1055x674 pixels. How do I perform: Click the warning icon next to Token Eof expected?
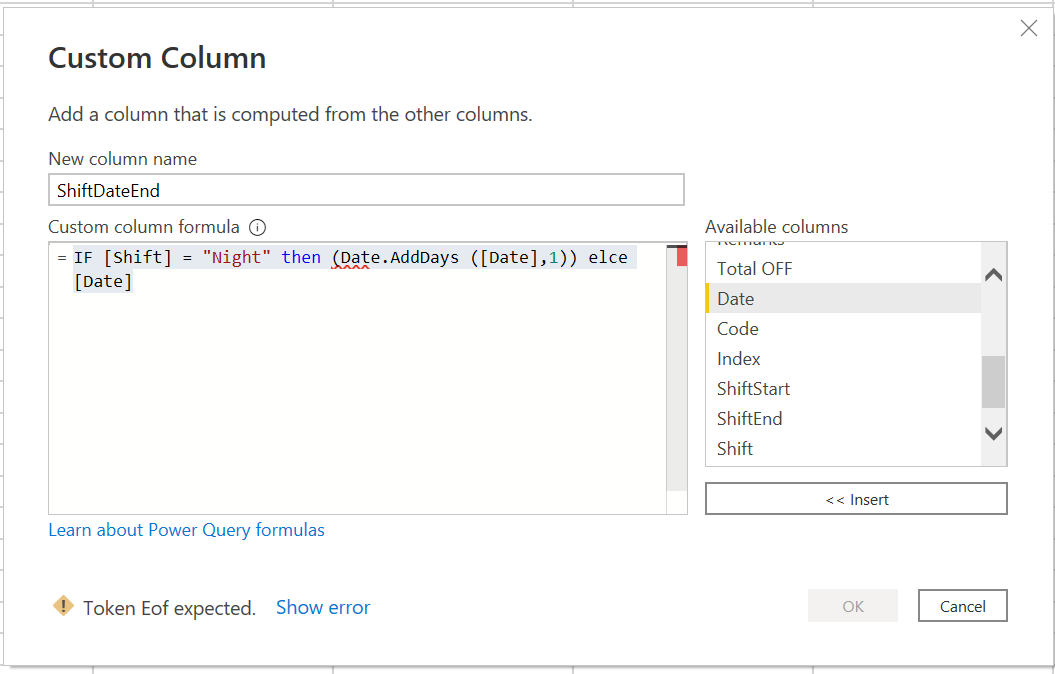pyautogui.click(x=63, y=606)
